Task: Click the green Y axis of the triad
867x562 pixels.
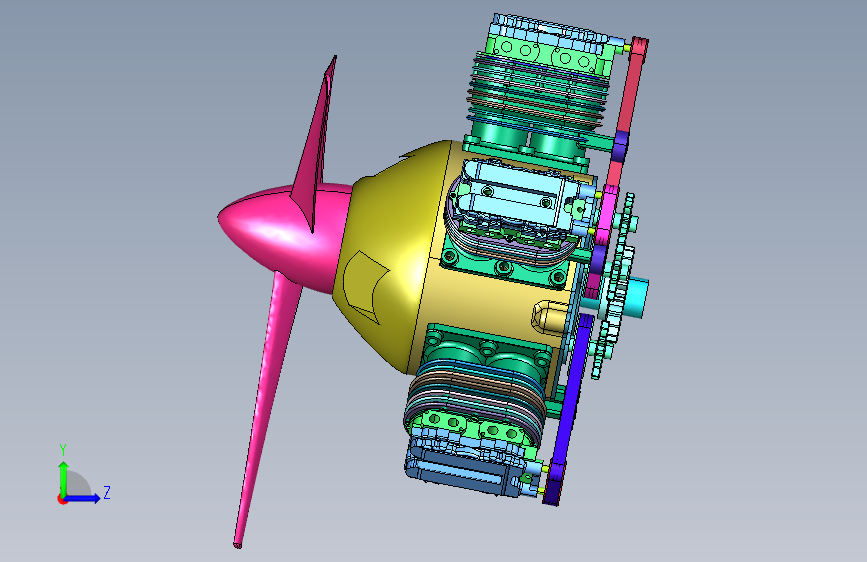Action: pos(64,480)
